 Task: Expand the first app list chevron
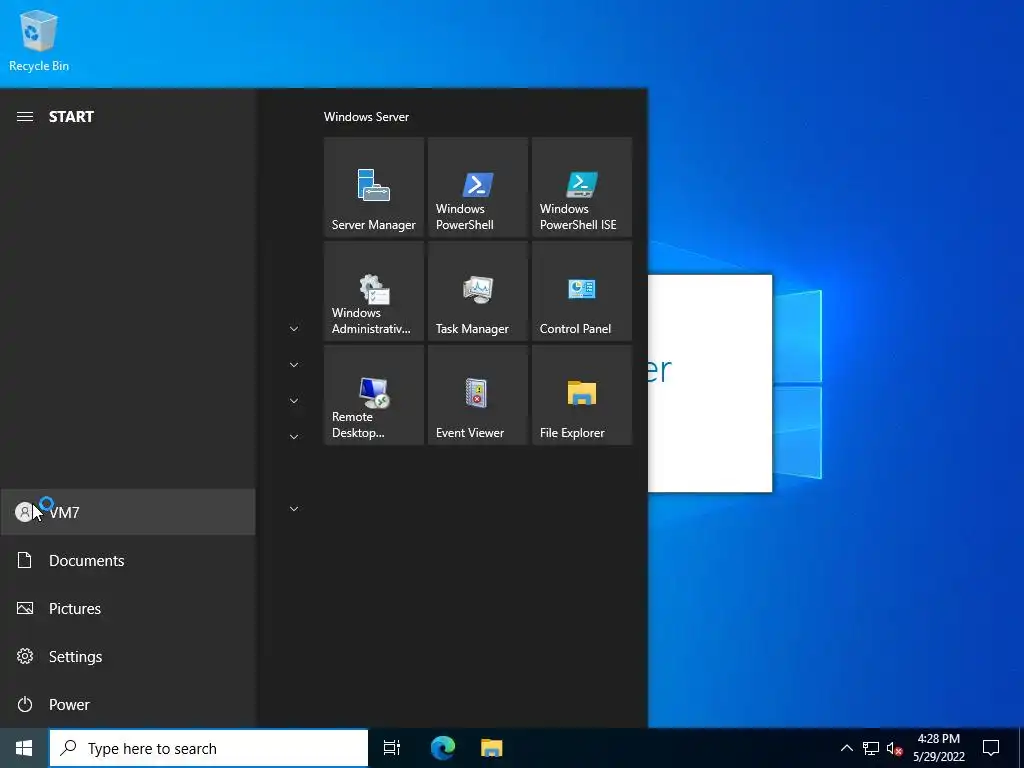pyautogui.click(x=294, y=329)
